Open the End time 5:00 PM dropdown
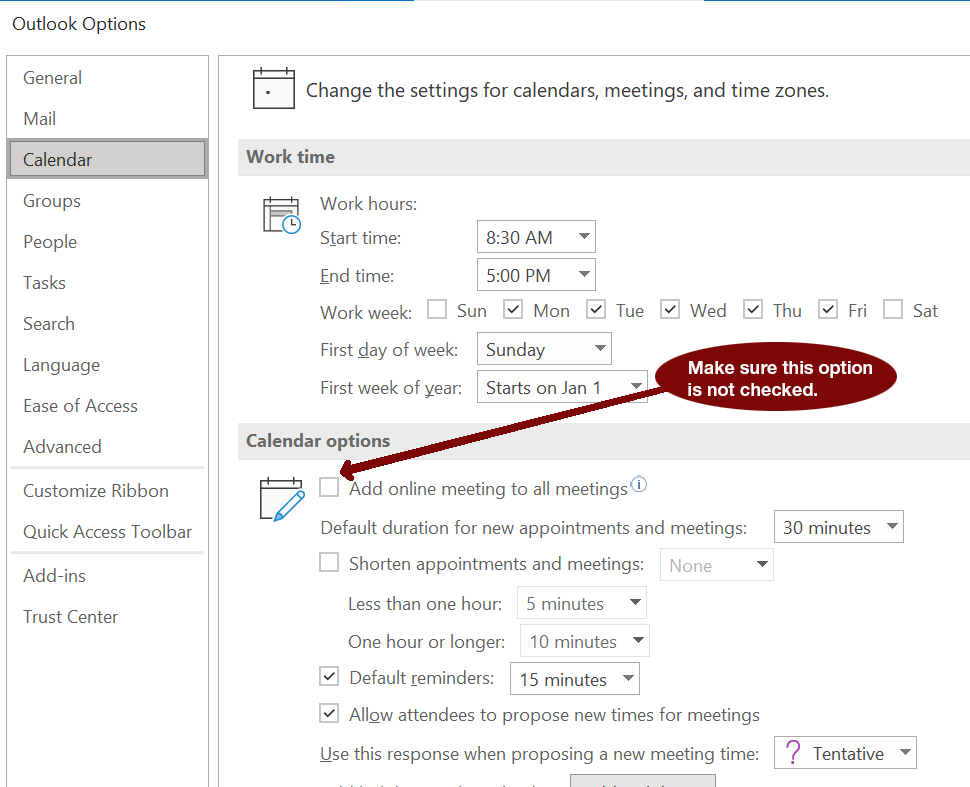970x787 pixels. [536, 275]
